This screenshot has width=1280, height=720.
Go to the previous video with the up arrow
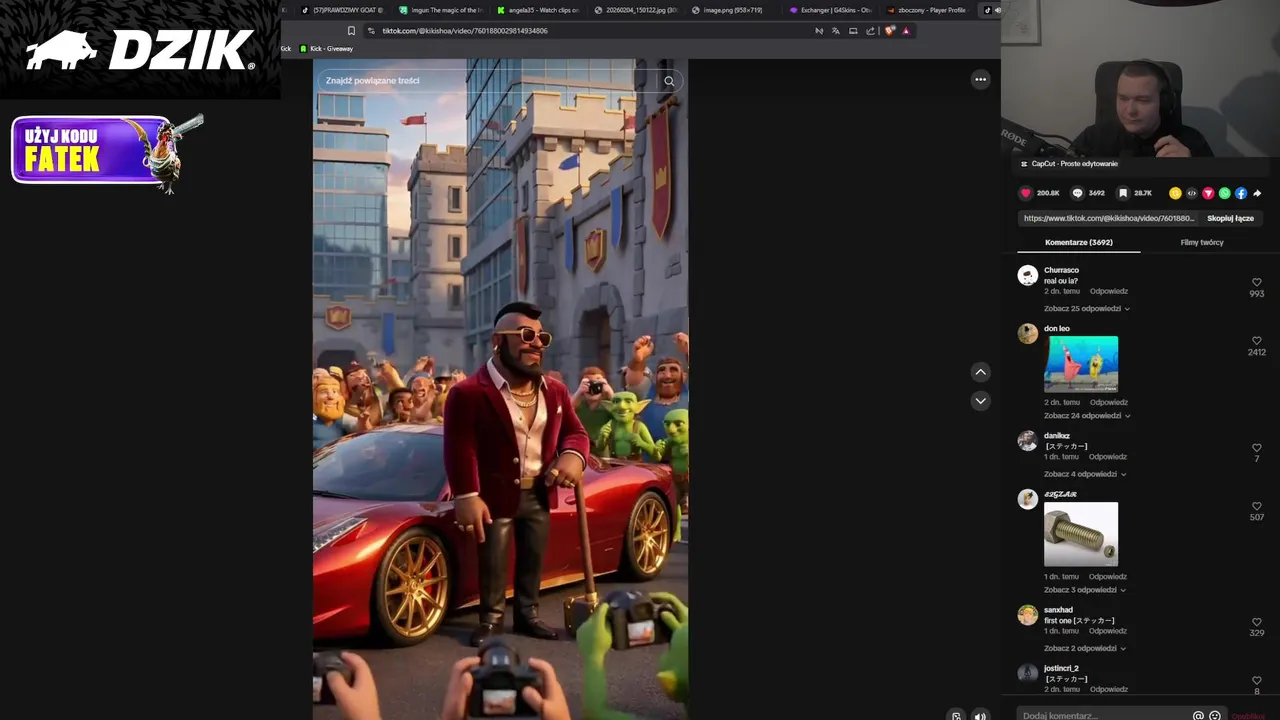point(980,372)
